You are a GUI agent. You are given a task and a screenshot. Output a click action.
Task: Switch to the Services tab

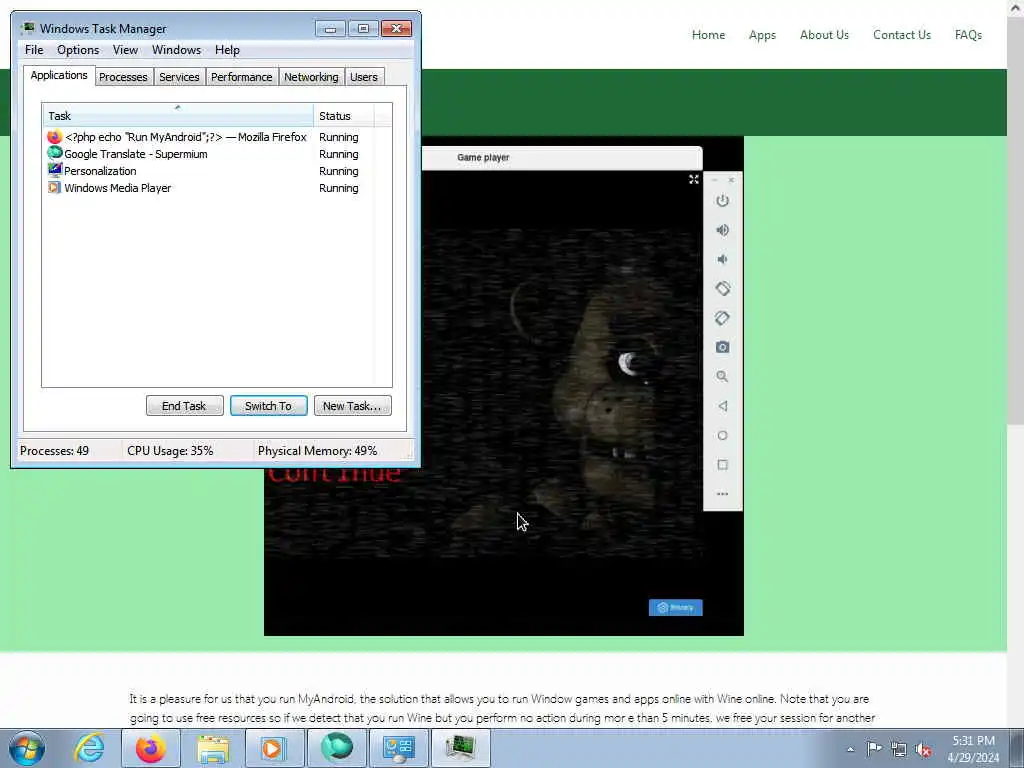click(179, 77)
